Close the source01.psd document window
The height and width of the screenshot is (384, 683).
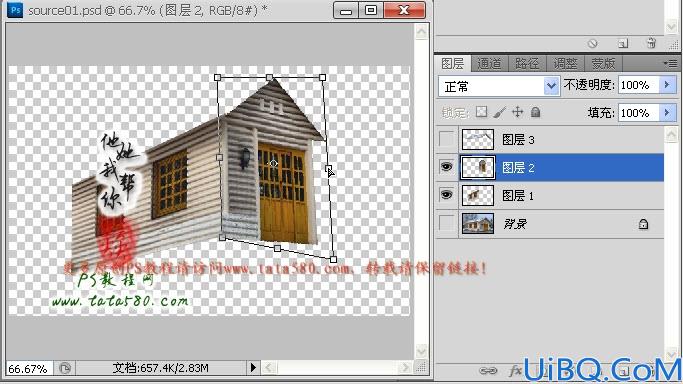404,10
